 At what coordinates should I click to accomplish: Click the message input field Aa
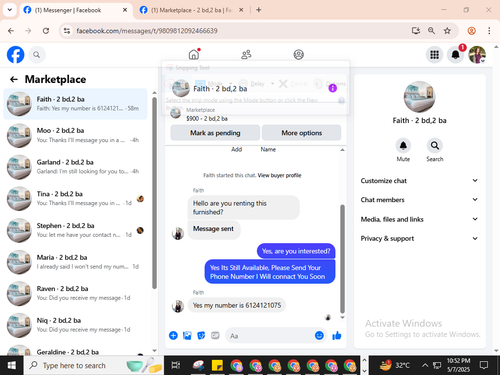point(276,336)
